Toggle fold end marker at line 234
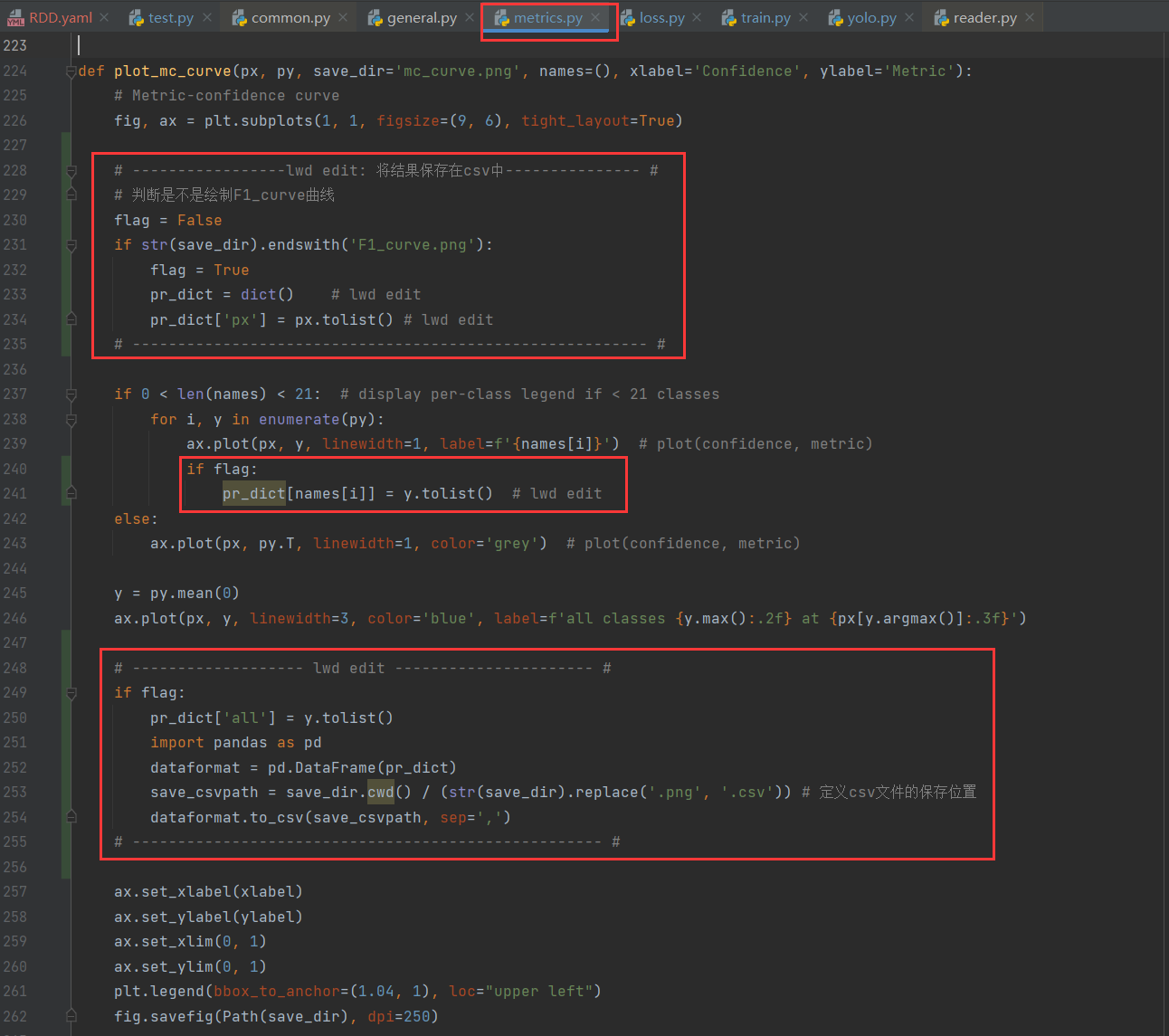Screen dimensions: 1169x1036 (x=71, y=319)
